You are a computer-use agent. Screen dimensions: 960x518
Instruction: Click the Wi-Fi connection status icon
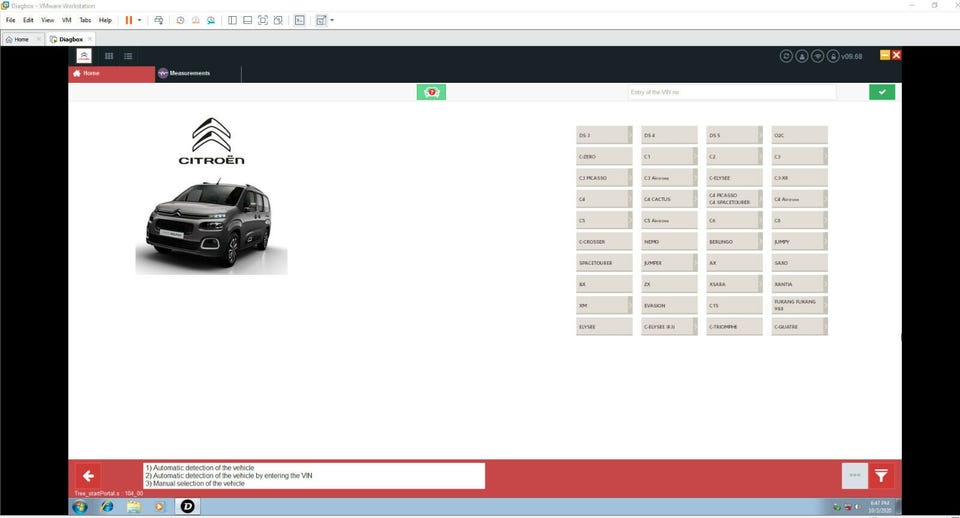tap(817, 56)
